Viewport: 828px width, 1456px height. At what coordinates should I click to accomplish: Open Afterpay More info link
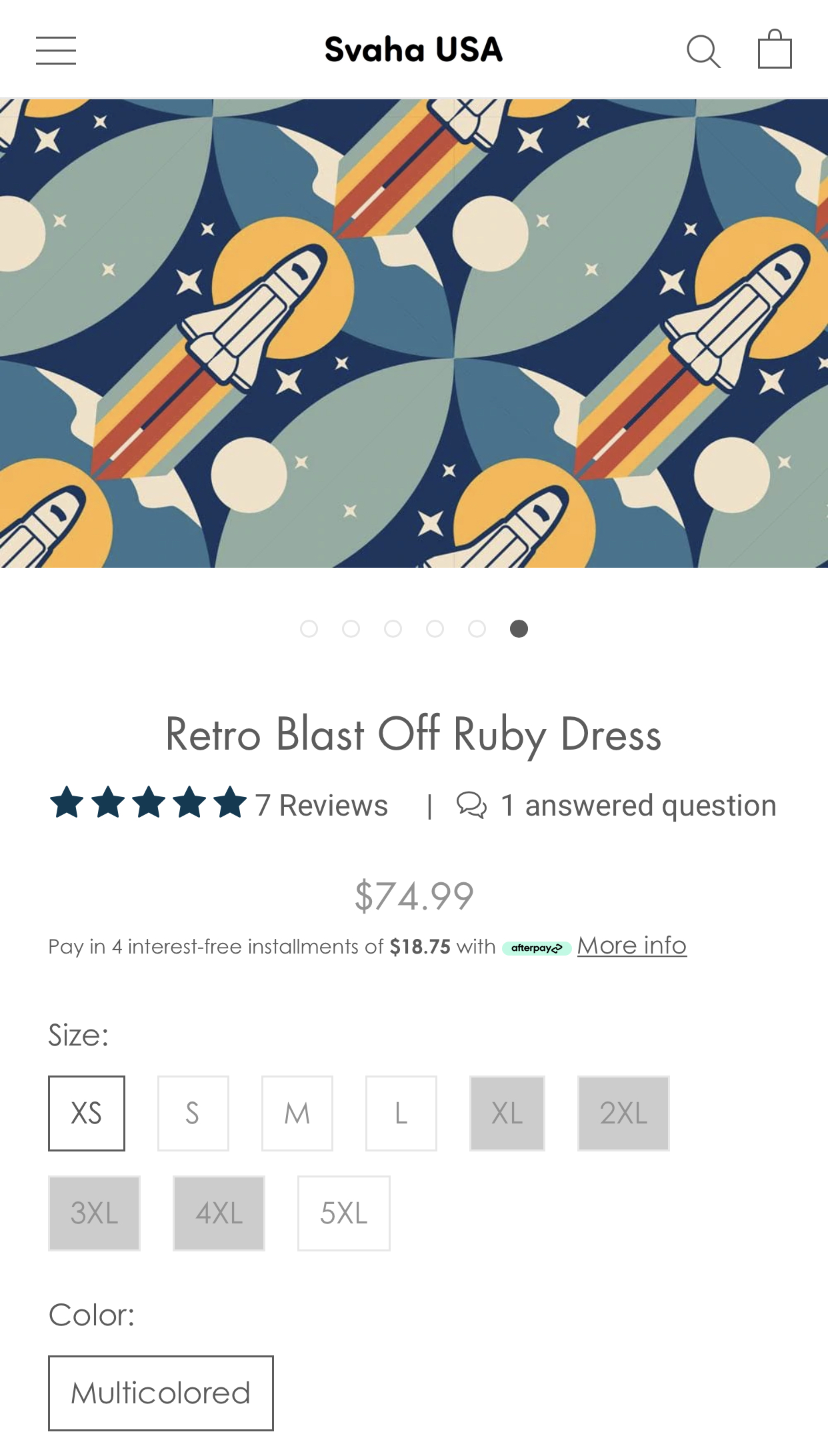(x=632, y=946)
